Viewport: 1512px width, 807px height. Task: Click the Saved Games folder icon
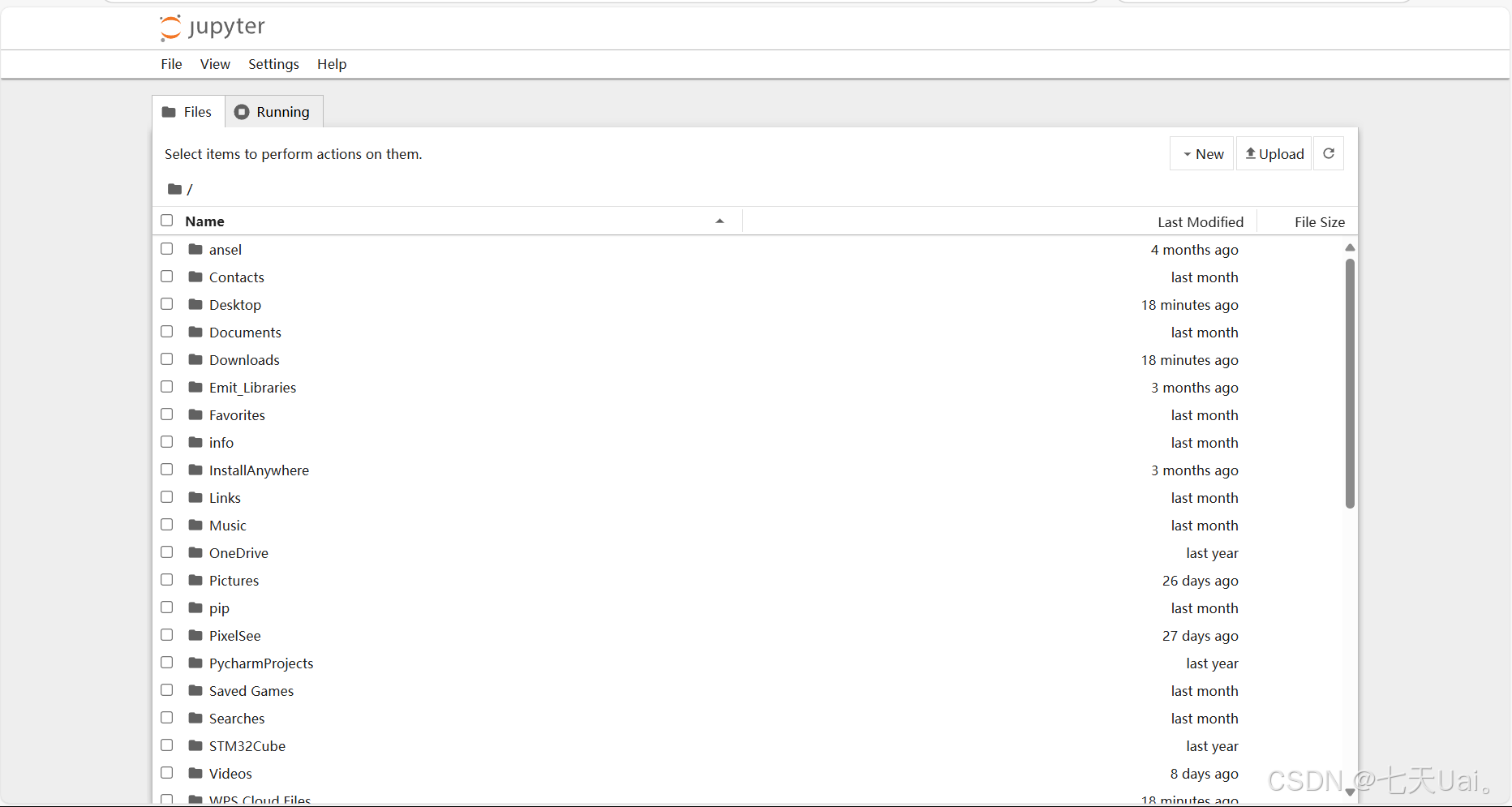195,690
